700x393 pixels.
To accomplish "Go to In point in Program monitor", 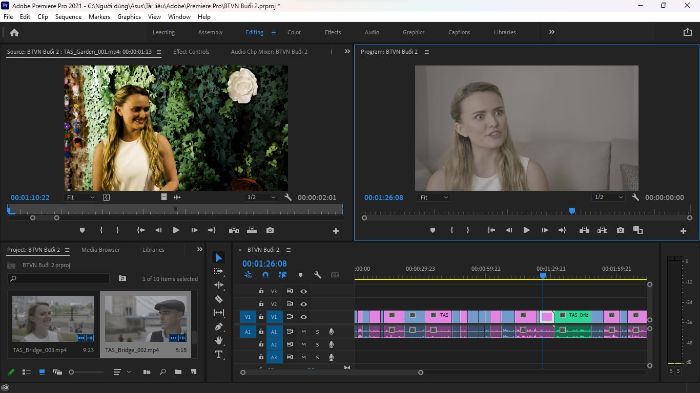I will coord(491,230).
